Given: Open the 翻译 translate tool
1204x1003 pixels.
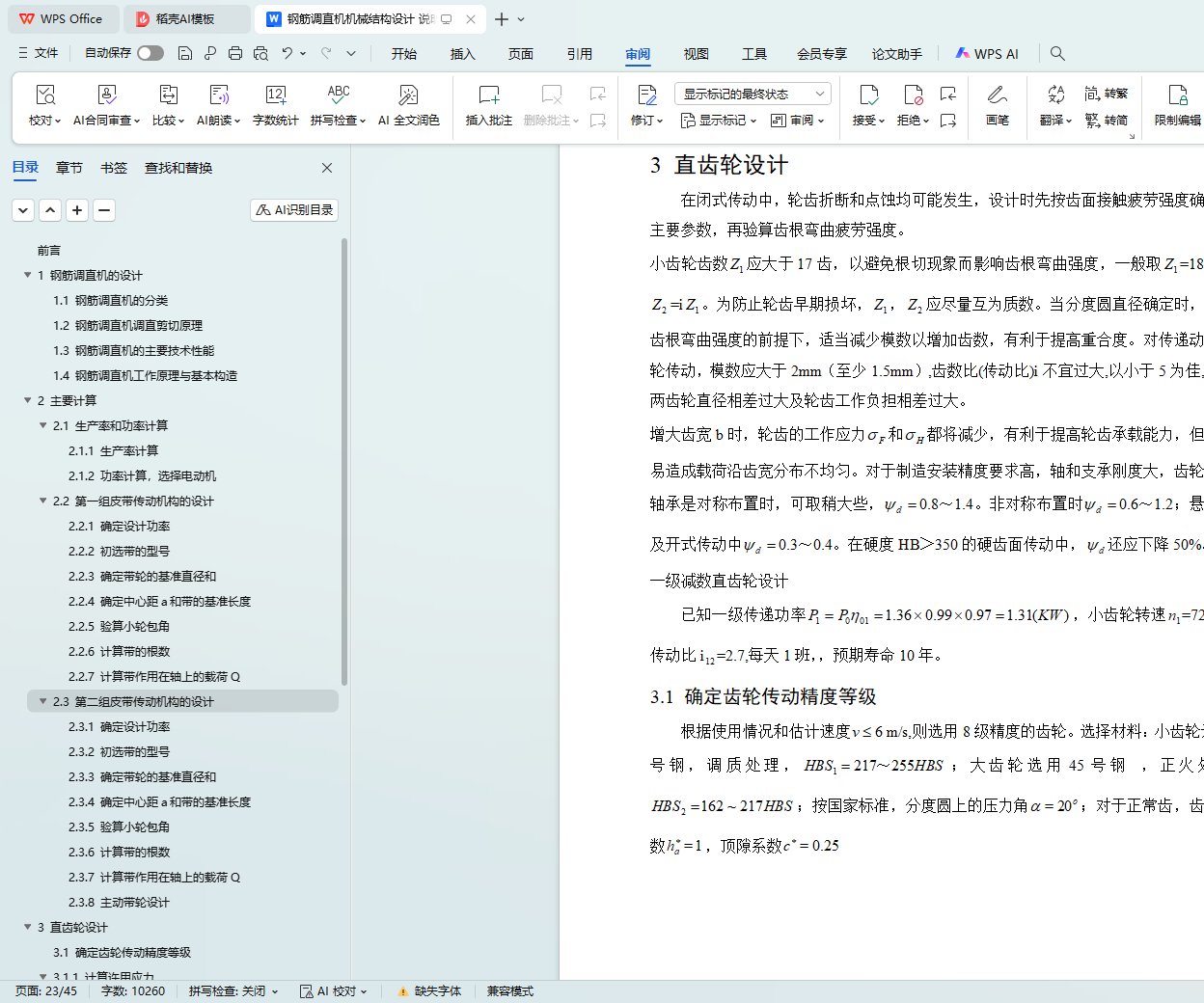Looking at the screenshot, I should pos(1055,105).
